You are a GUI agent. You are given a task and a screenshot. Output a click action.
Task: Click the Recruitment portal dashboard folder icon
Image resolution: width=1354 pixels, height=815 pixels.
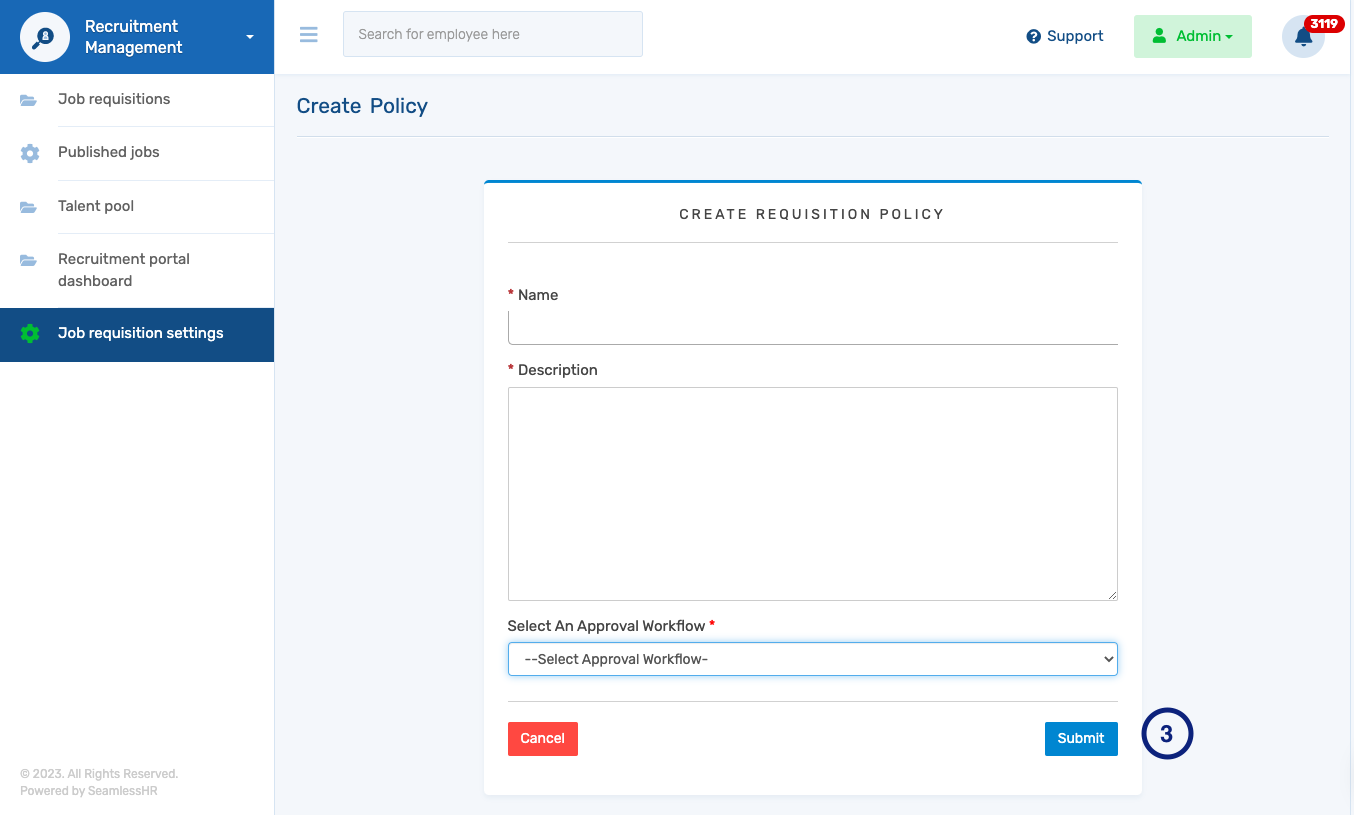[29, 259]
